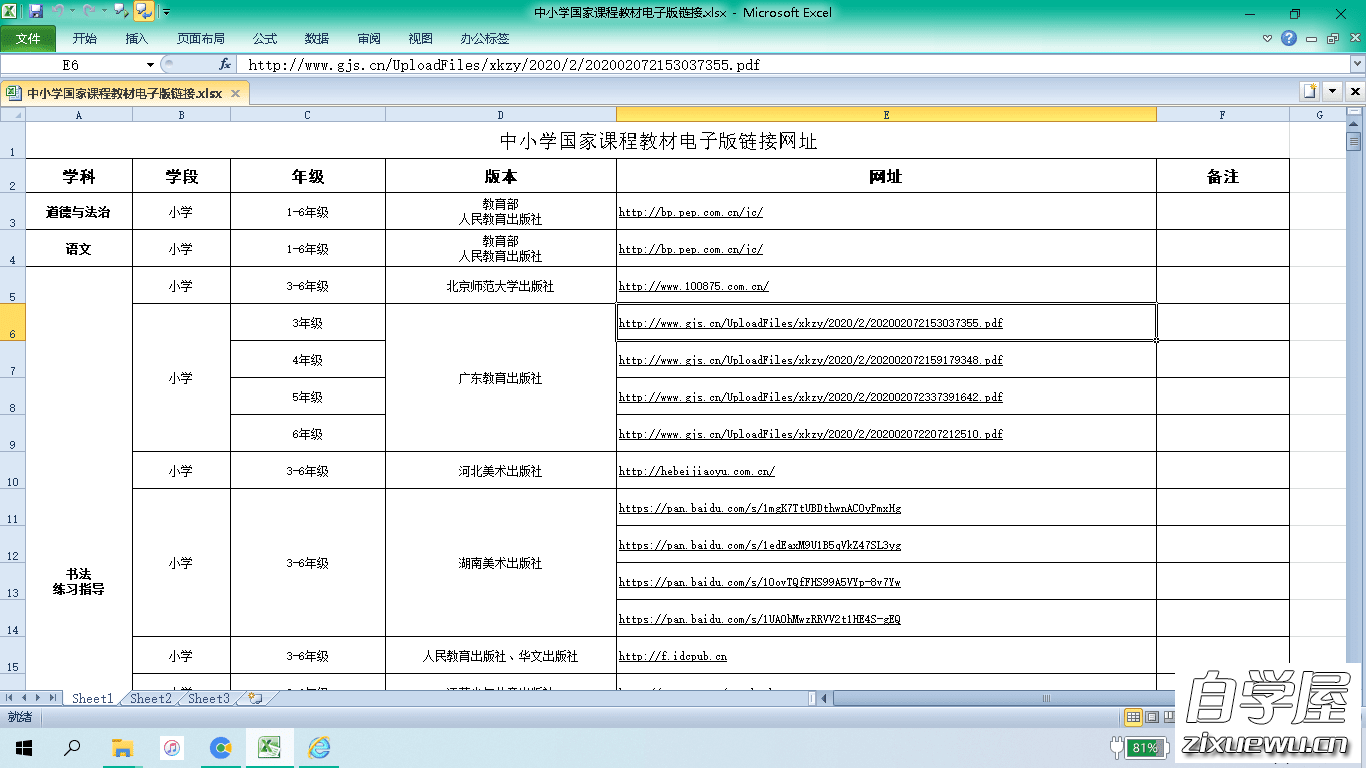Open the 5年级 PDF link ending 337391642
The width and height of the screenshot is (1366, 768).
pyautogui.click(x=811, y=397)
